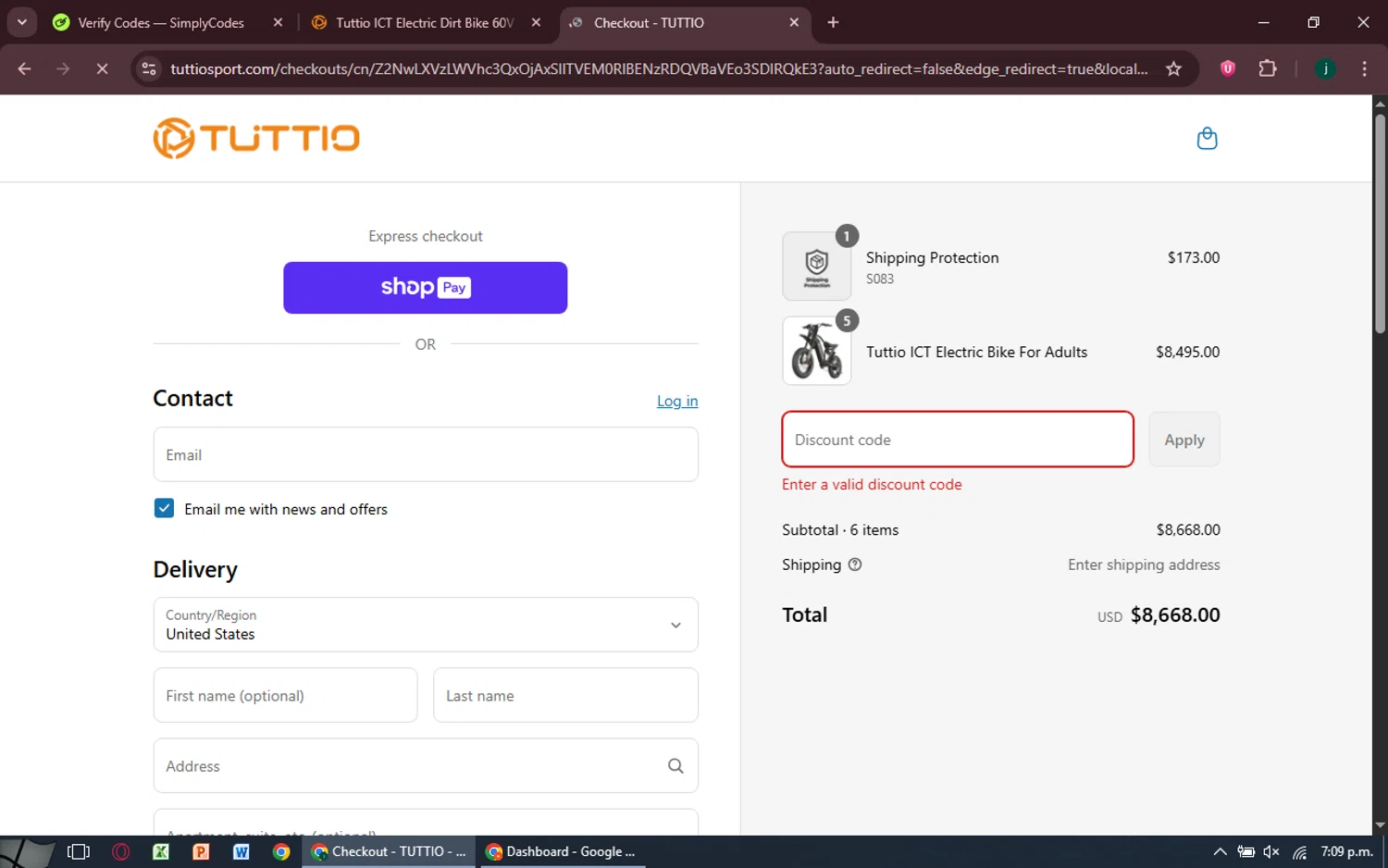This screenshot has height=868, width=1388.
Task: Click the $173.00 Shipping Protection price
Action: (x=1194, y=257)
